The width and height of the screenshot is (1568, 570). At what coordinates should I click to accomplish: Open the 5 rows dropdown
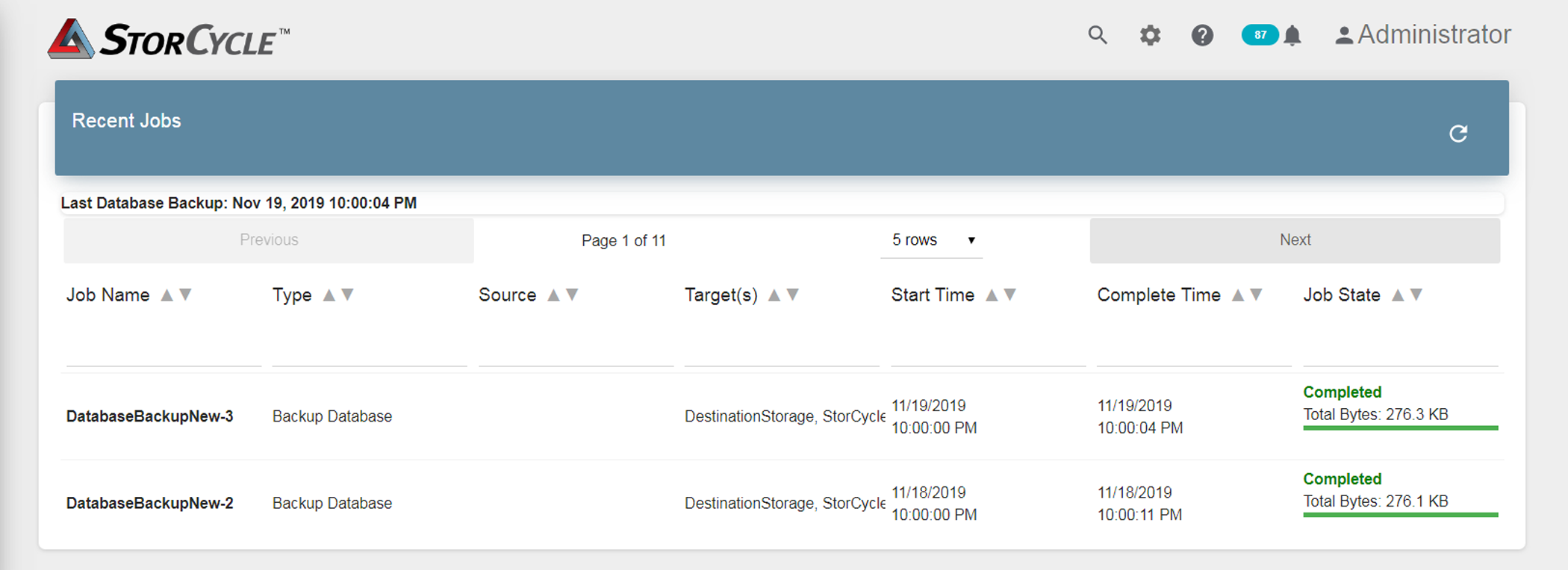coord(932,240)
